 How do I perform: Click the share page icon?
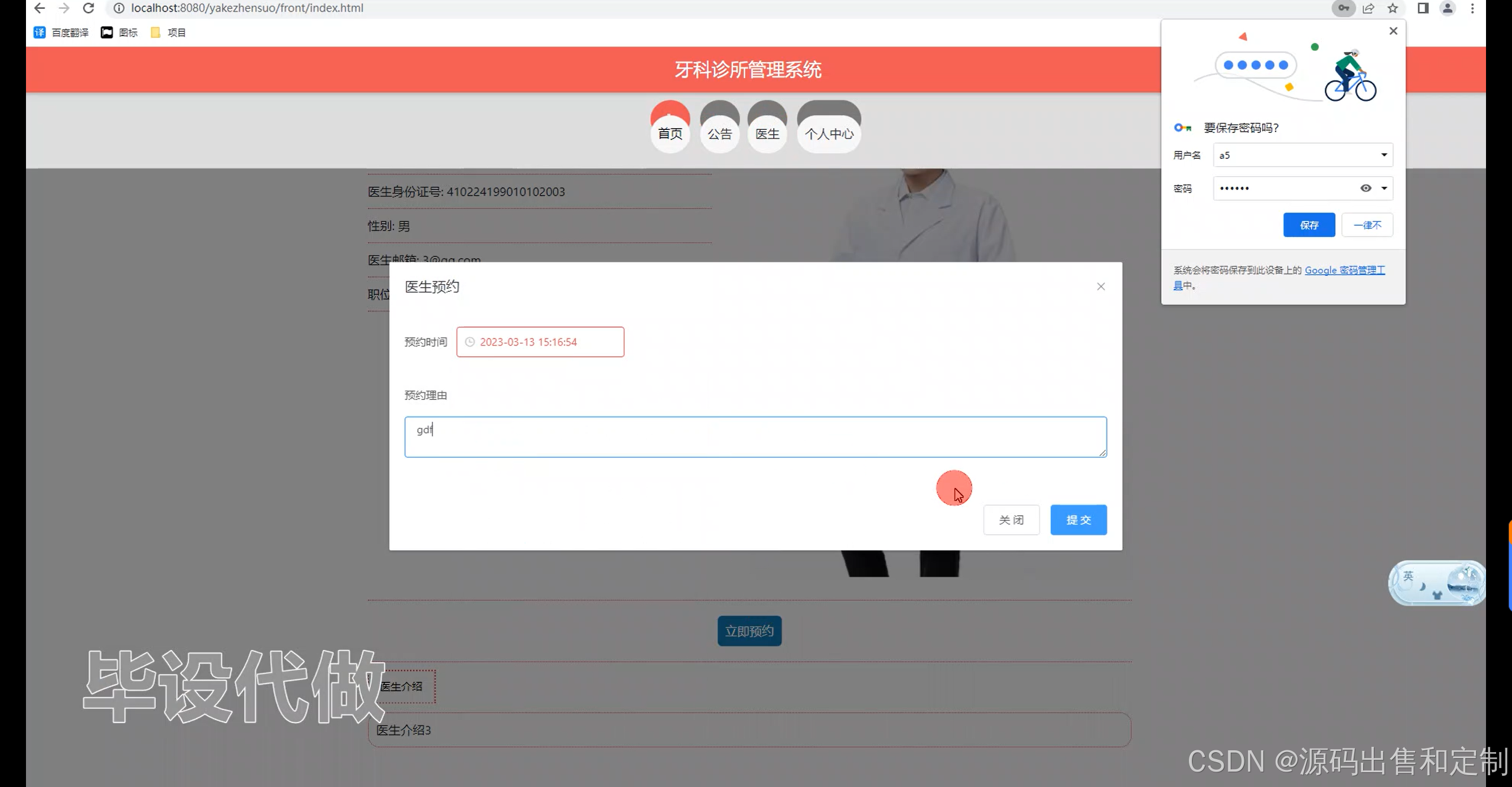click(x=1368, y=8)
